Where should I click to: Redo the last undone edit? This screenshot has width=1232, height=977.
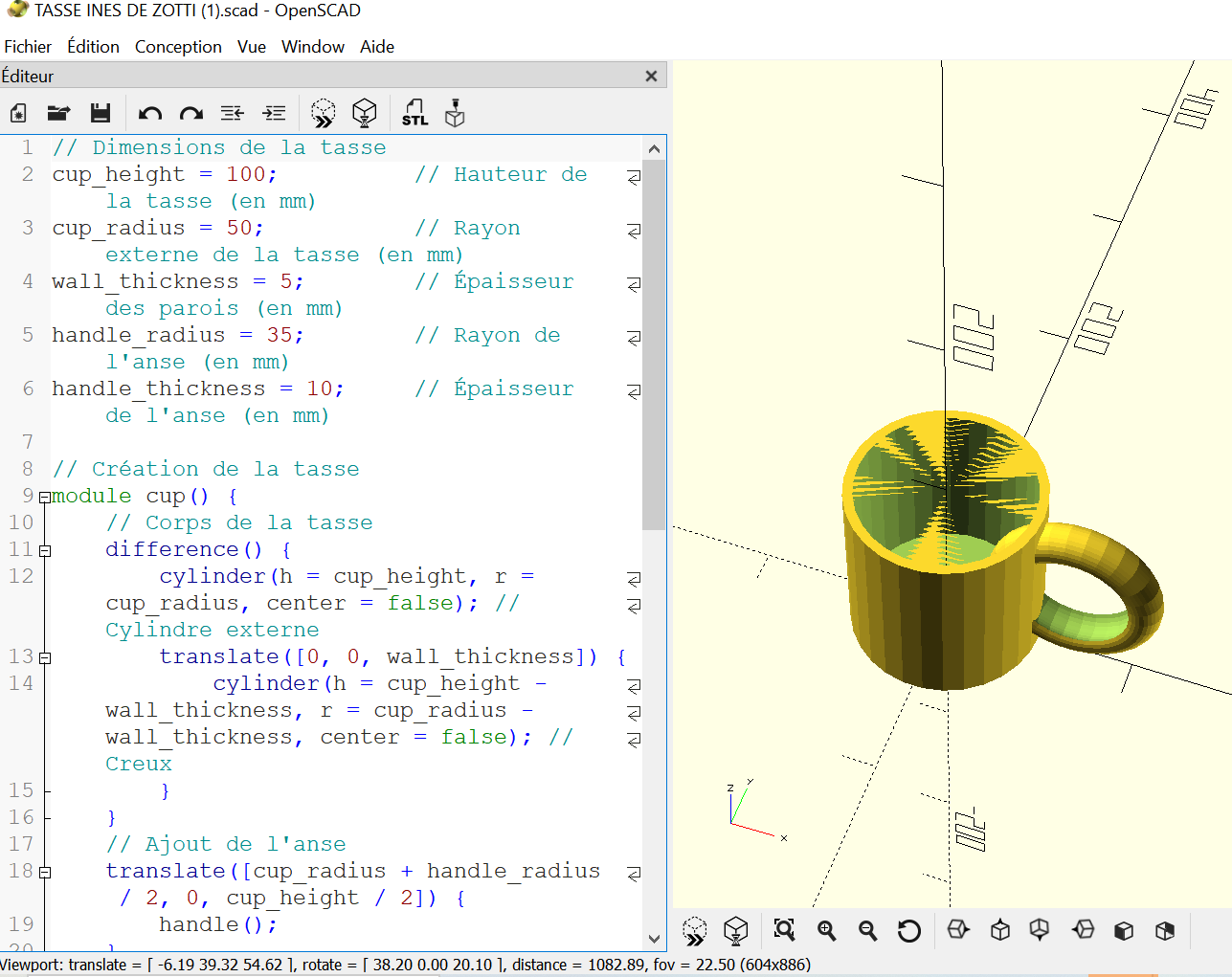click(x=191, y=113)
